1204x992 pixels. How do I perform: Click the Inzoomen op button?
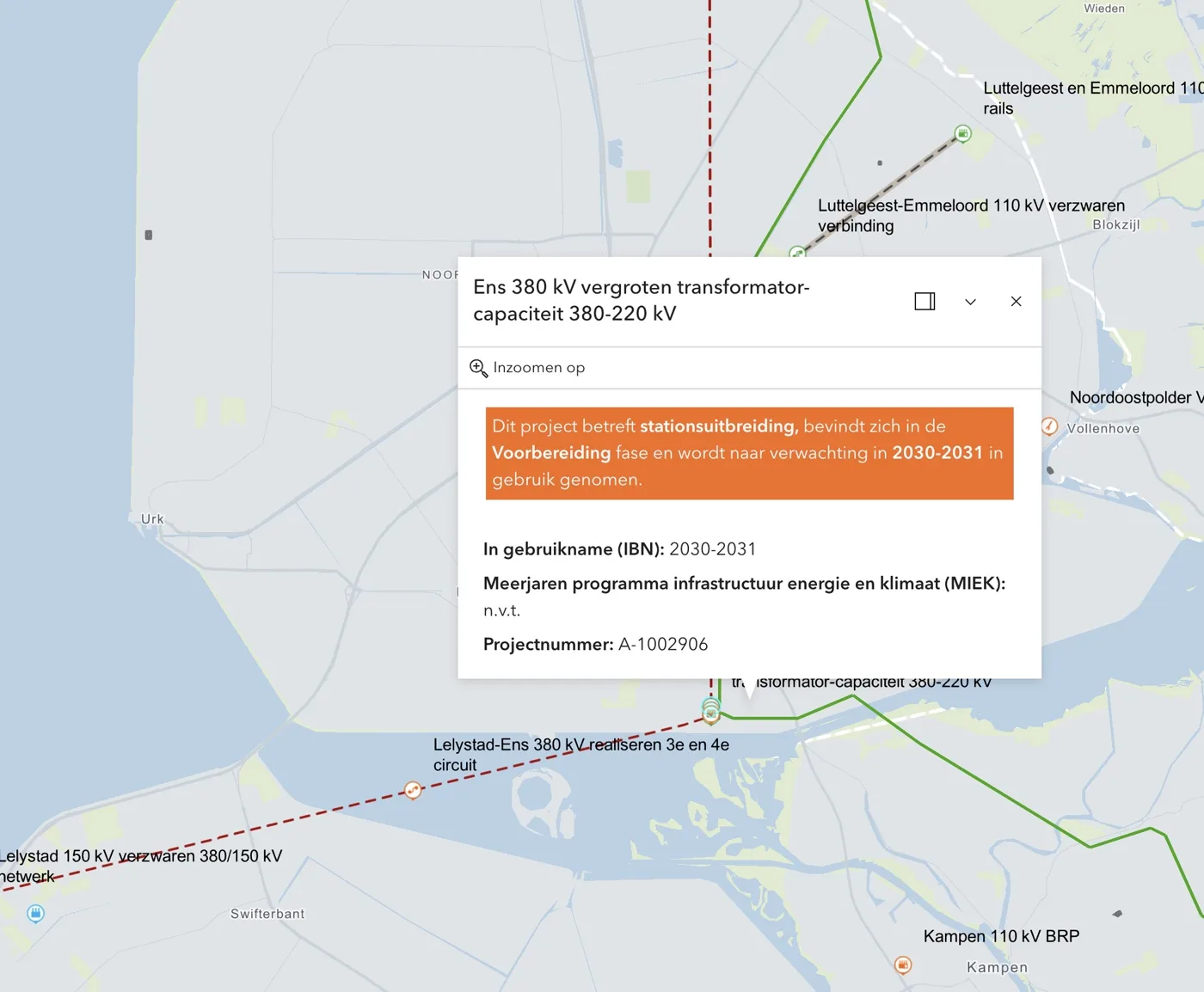click(x=527, y=368)
